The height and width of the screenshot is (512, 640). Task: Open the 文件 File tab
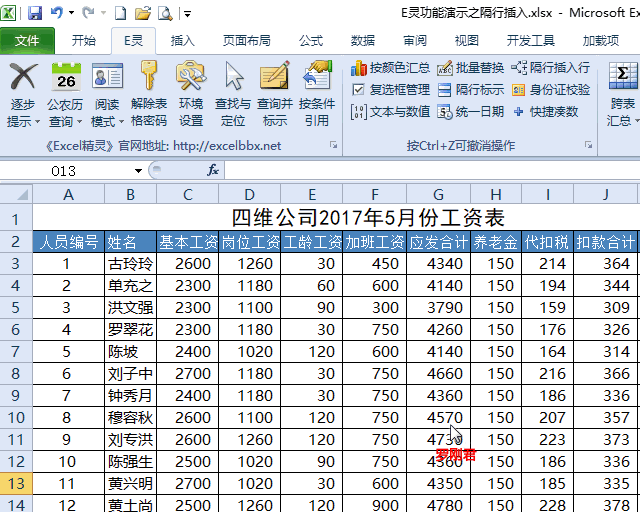pyautogui.click(x=27, y=40)
